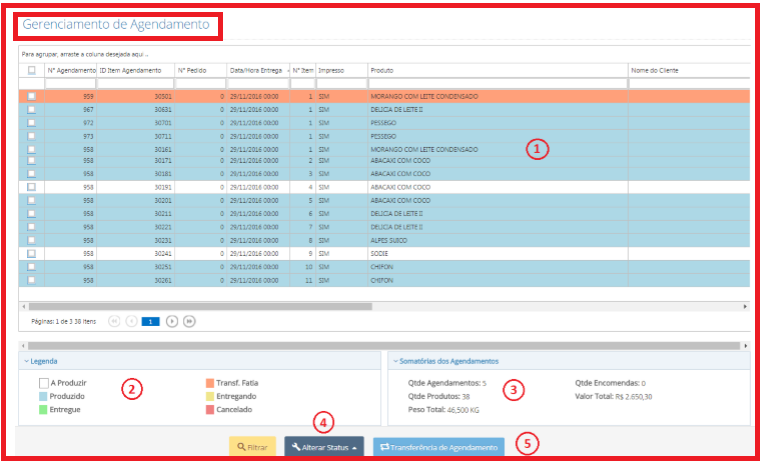This screenshot has width=763, height=463.
Task: Sort by Nº Pedido column
Action: tap(192, 71)
